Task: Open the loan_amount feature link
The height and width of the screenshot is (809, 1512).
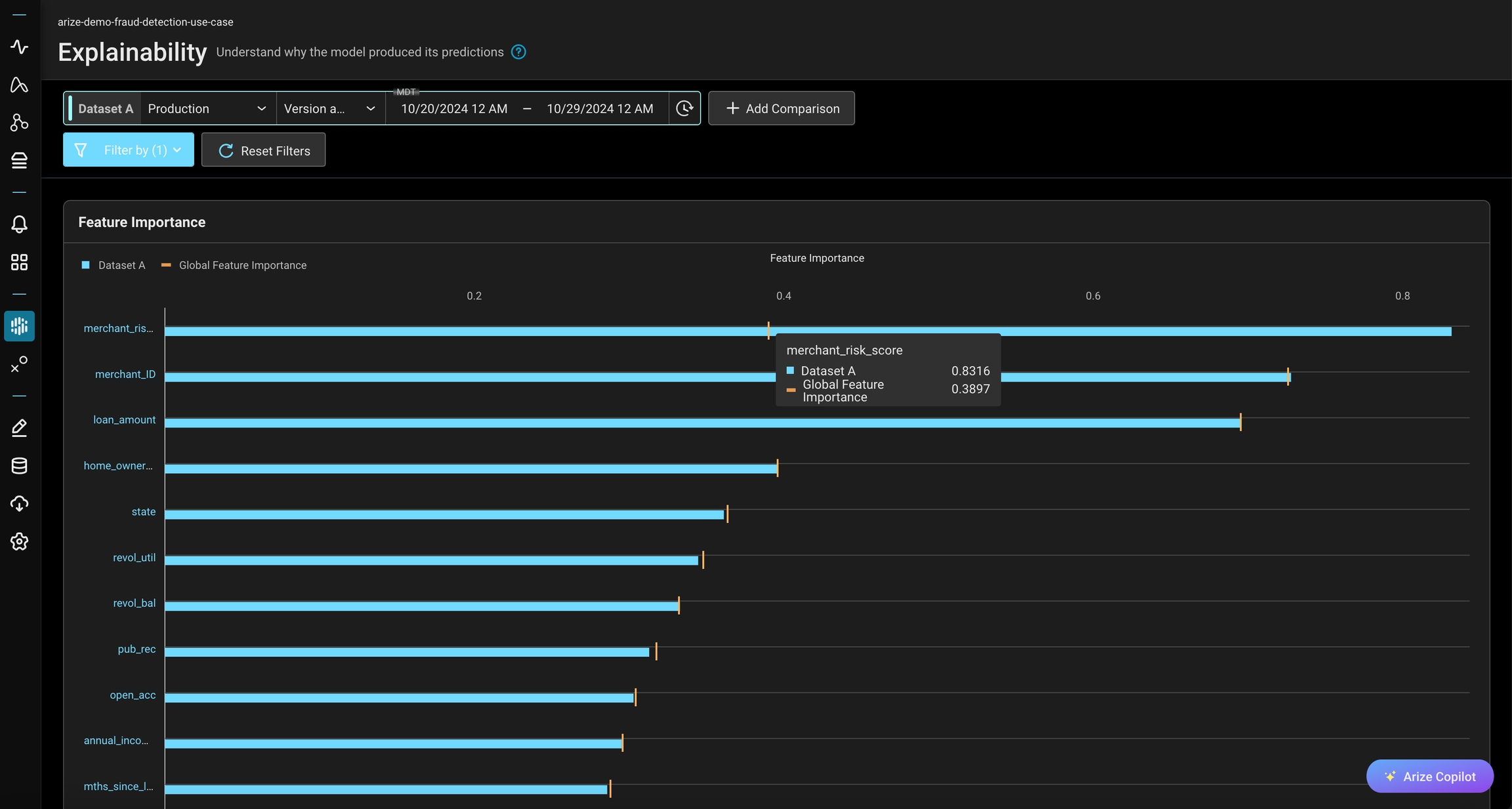Action: (x=124, y=420)
